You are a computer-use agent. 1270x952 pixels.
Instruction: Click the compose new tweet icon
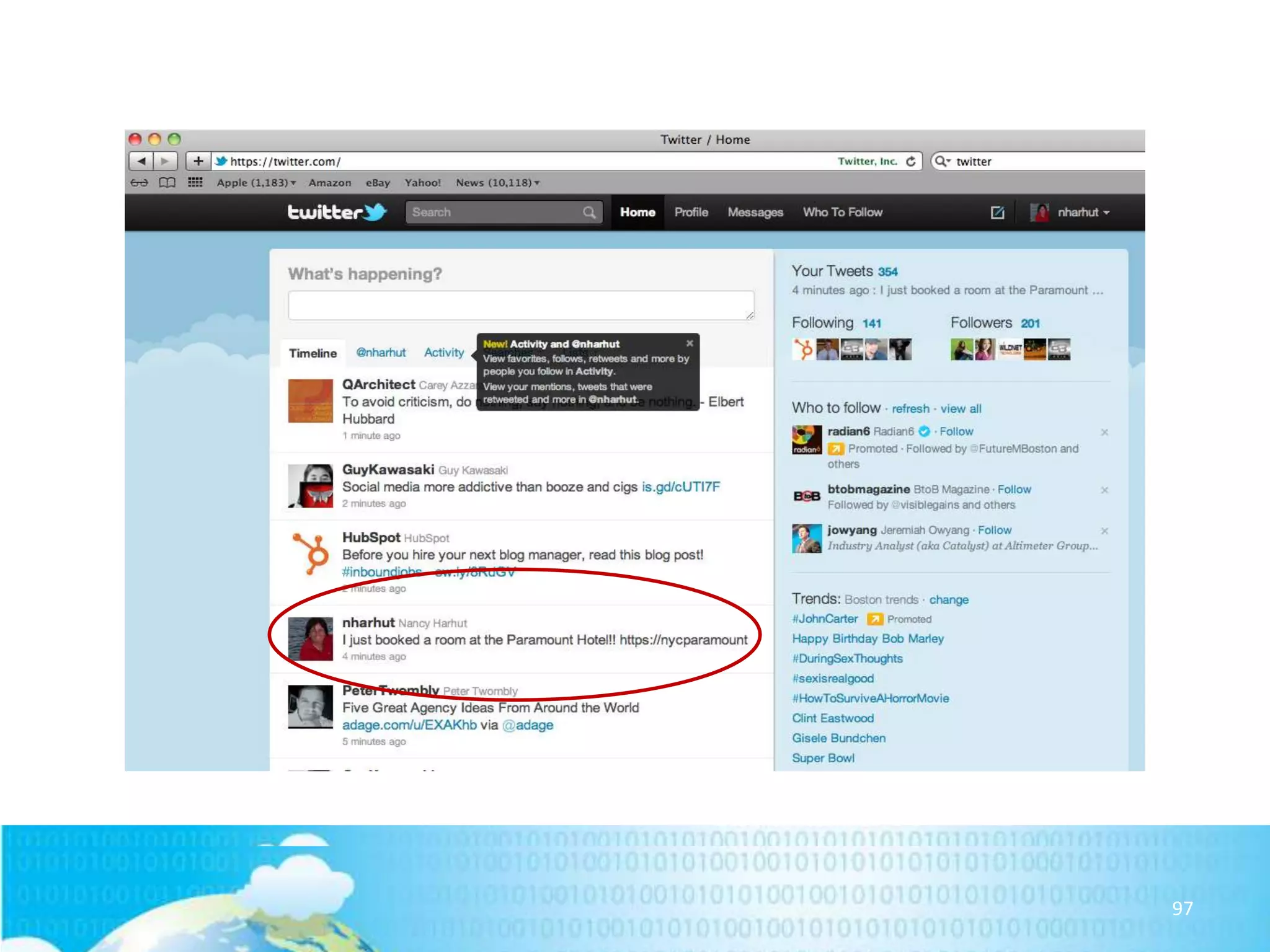(x=997, y=213)
